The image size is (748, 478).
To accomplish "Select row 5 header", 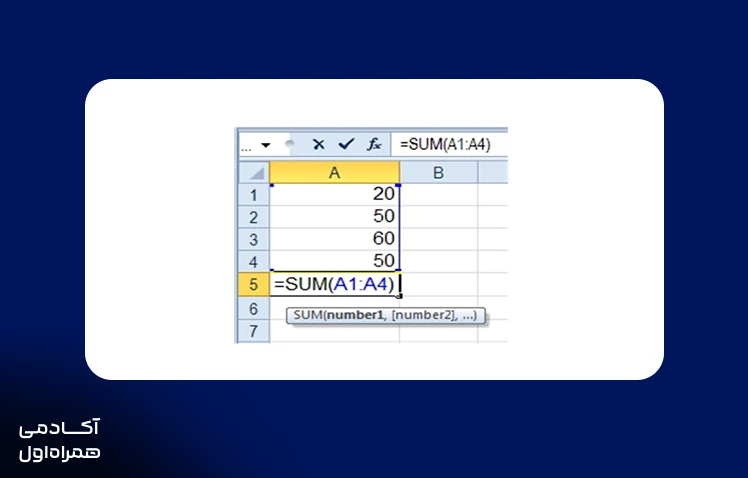I will 254,284.
